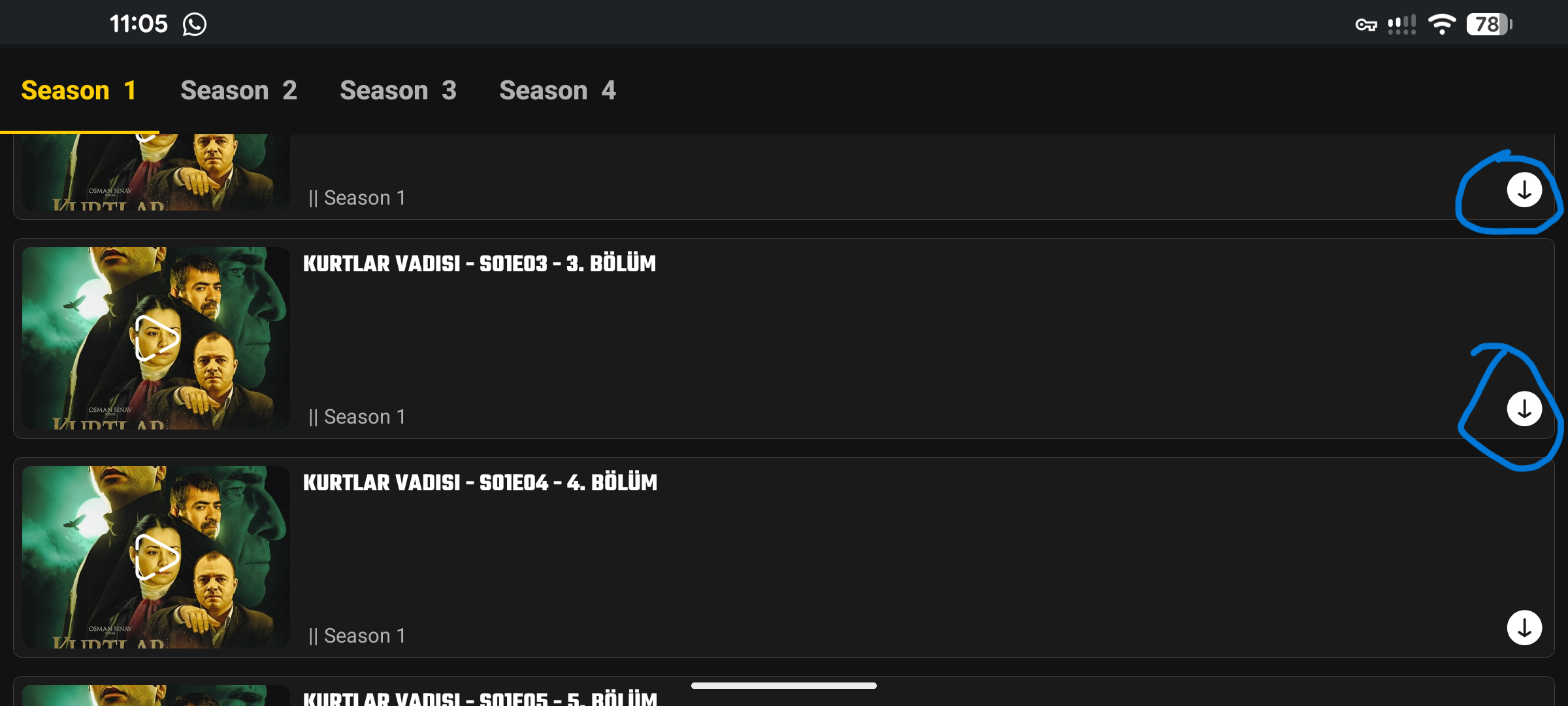Tap download icon in the top partial row
This screenshot has width=1568, height=706.
[x=1524, y=190]
